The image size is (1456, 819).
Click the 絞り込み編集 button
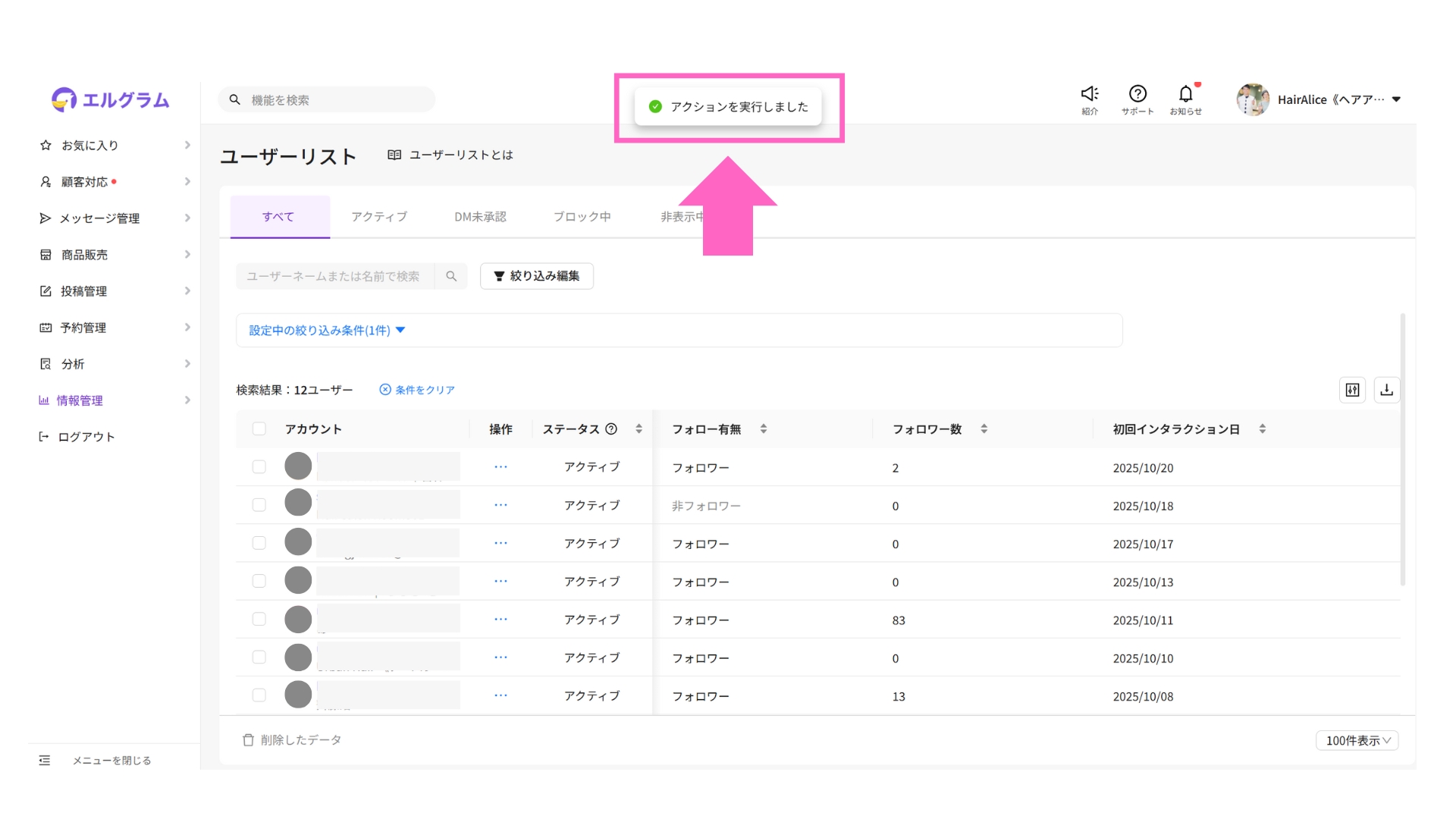point(537,276)
